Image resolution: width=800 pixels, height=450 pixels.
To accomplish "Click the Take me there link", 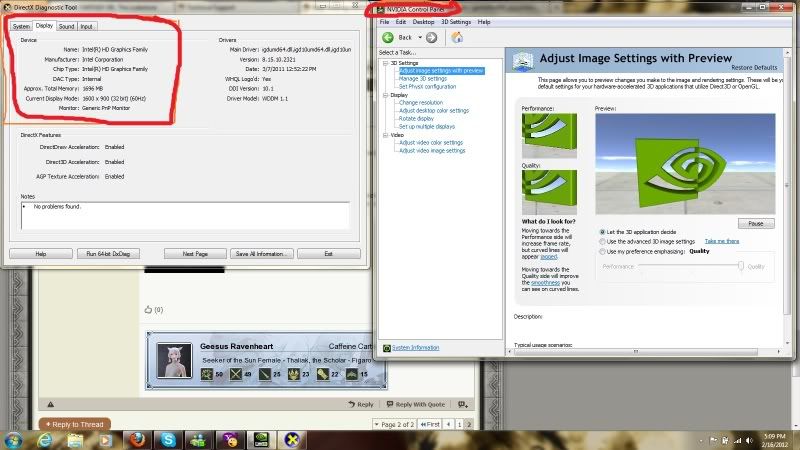I will pyautogui.click(x=722, y=241).
